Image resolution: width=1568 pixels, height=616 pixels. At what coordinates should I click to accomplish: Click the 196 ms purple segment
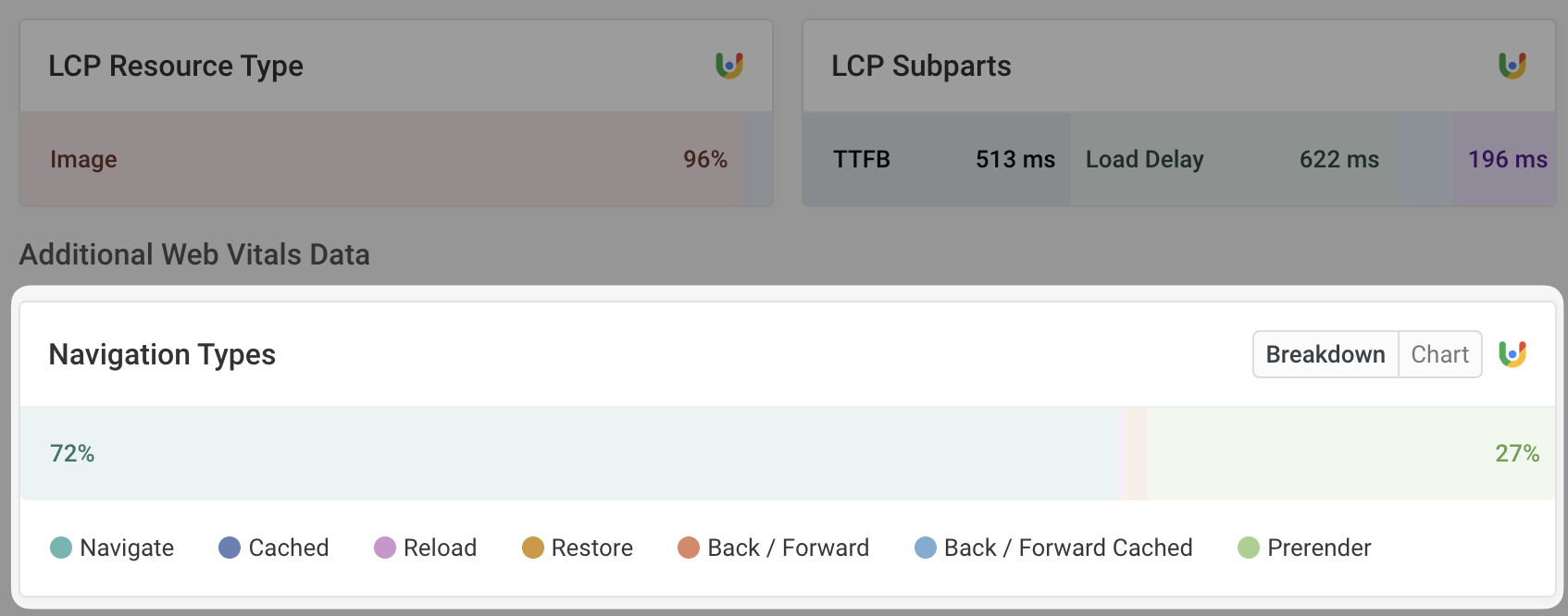click(x=1504, y=159)
